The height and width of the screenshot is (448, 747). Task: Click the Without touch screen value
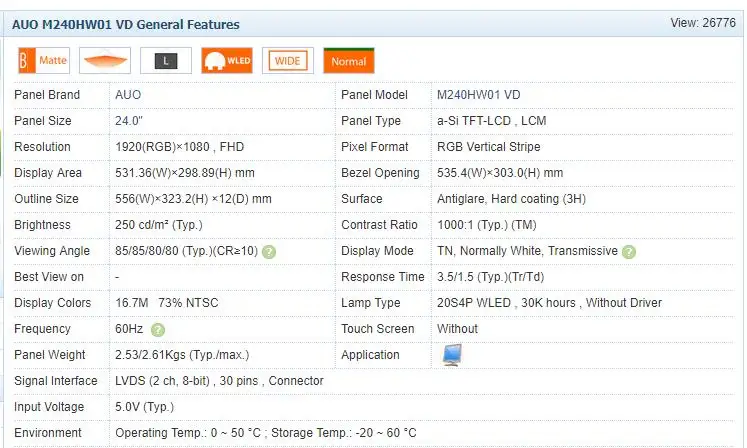pos(457,329)
